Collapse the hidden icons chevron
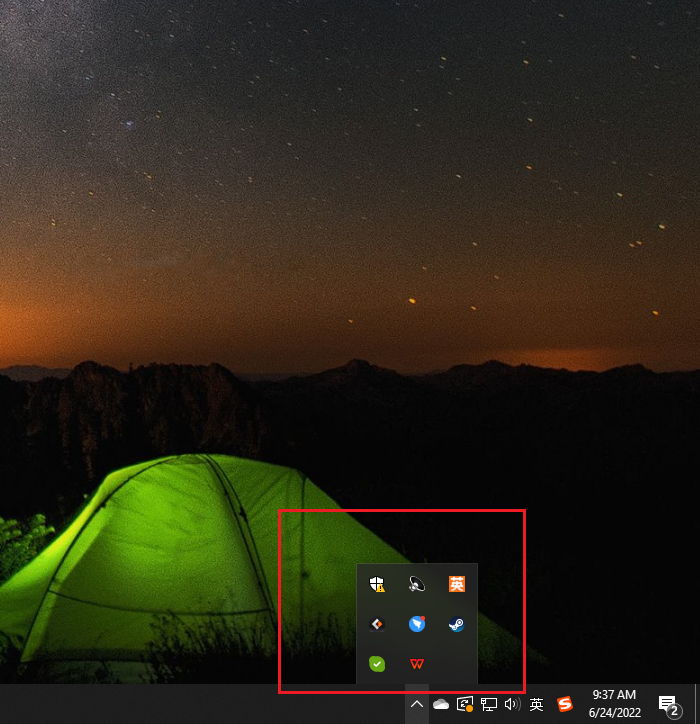This screenshot has width=700, height=724. [417, 704]
